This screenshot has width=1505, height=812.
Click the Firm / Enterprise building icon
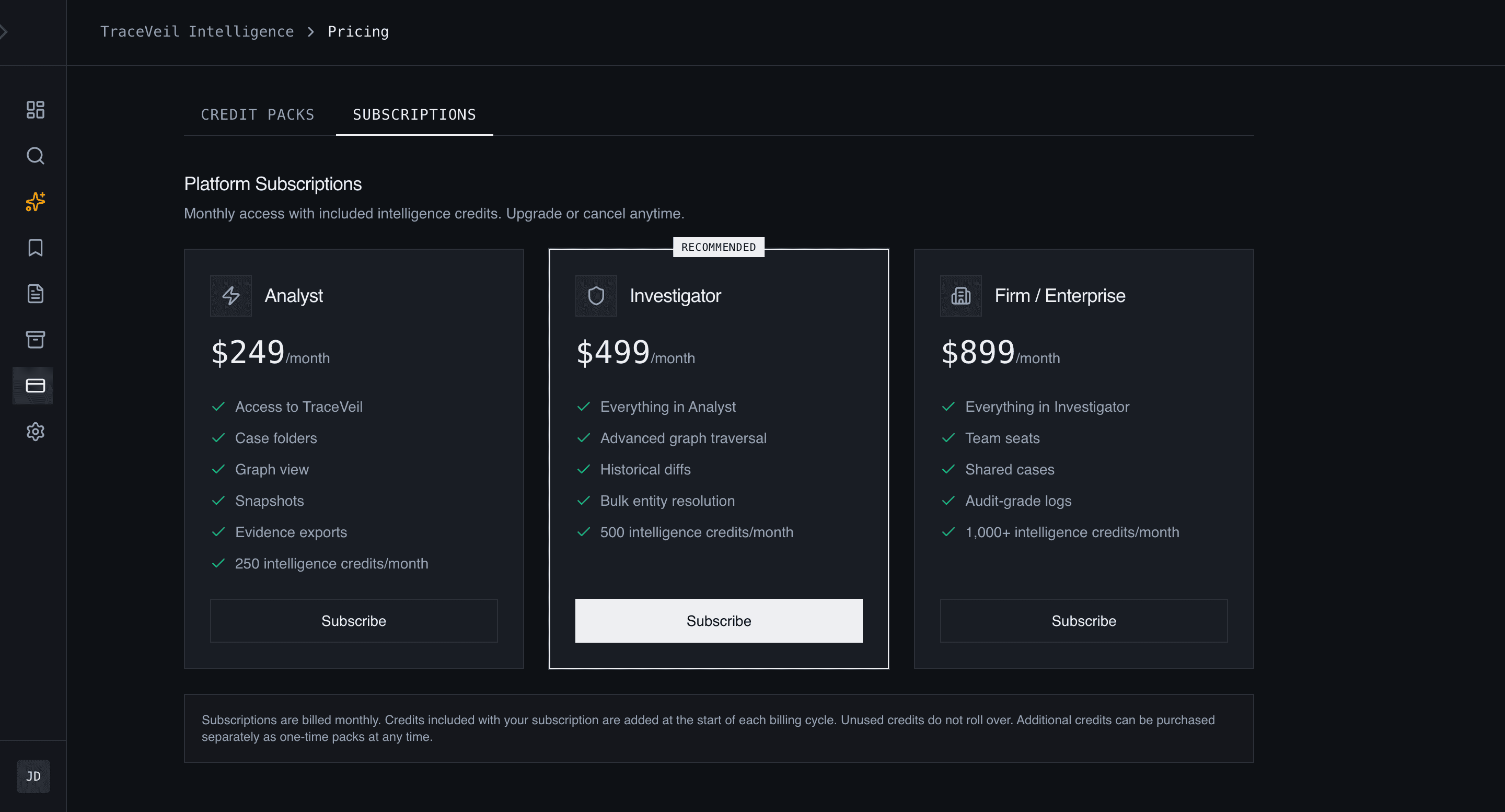click(960, 295)
